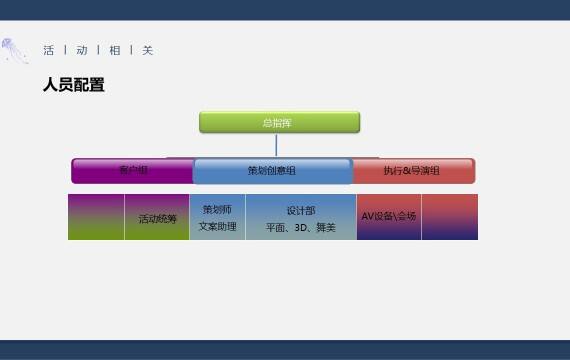570x360 pixels.
Task: Click the AV设备\会场 cell
Action: coord(389,217)
